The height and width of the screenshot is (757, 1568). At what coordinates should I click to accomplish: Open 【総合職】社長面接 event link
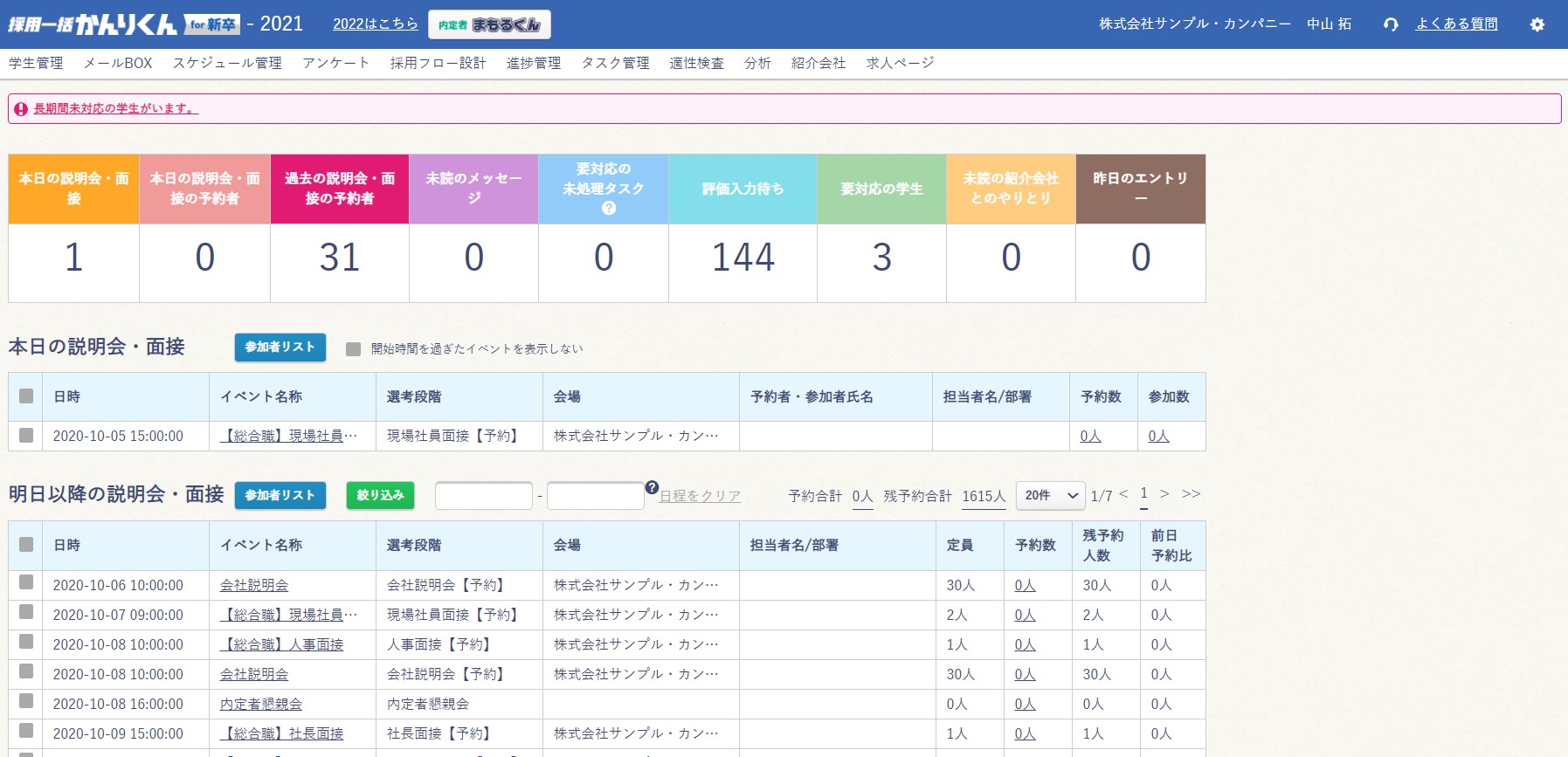pyautogui.click(x=281, y=733)
